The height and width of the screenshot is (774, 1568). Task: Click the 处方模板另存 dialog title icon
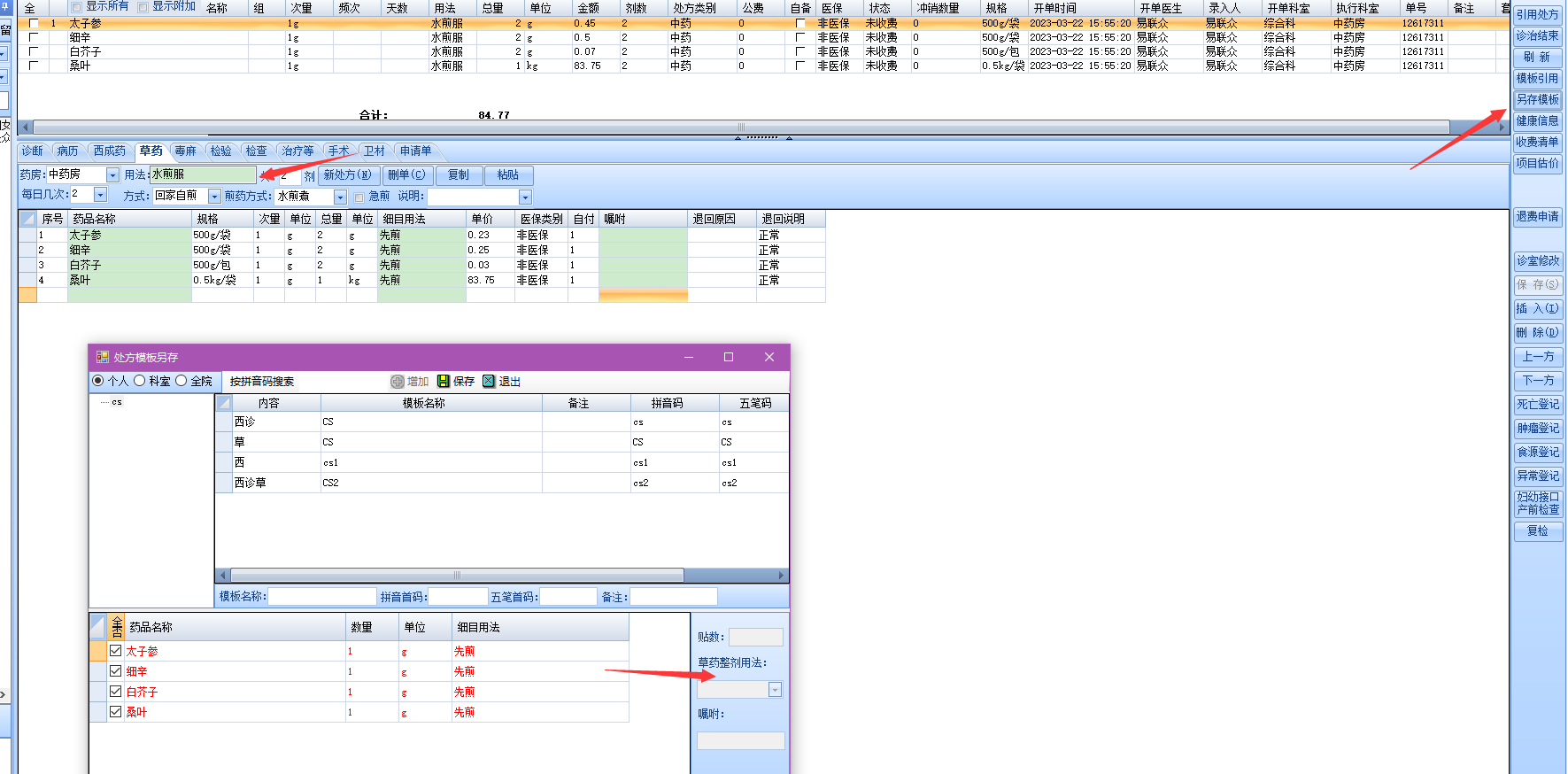click(x=103, y=357)
